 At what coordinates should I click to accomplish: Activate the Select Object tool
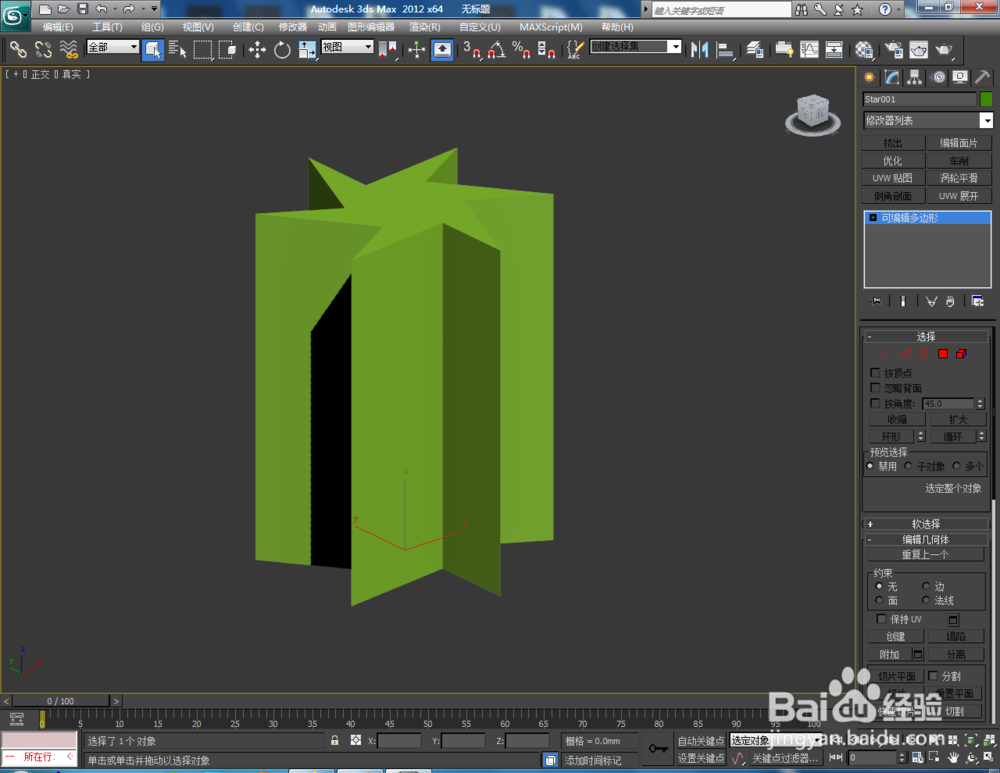pos(152,49)
